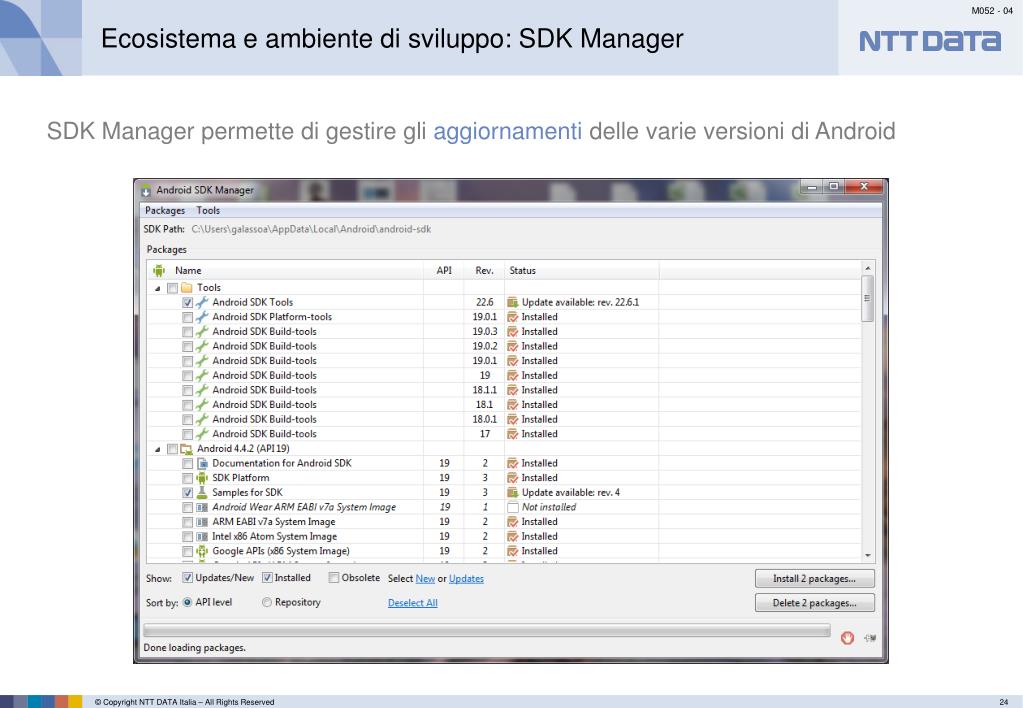Click ARM EABI v7a System Image icon
This screenshot has height=708, width=1023.
202,522
